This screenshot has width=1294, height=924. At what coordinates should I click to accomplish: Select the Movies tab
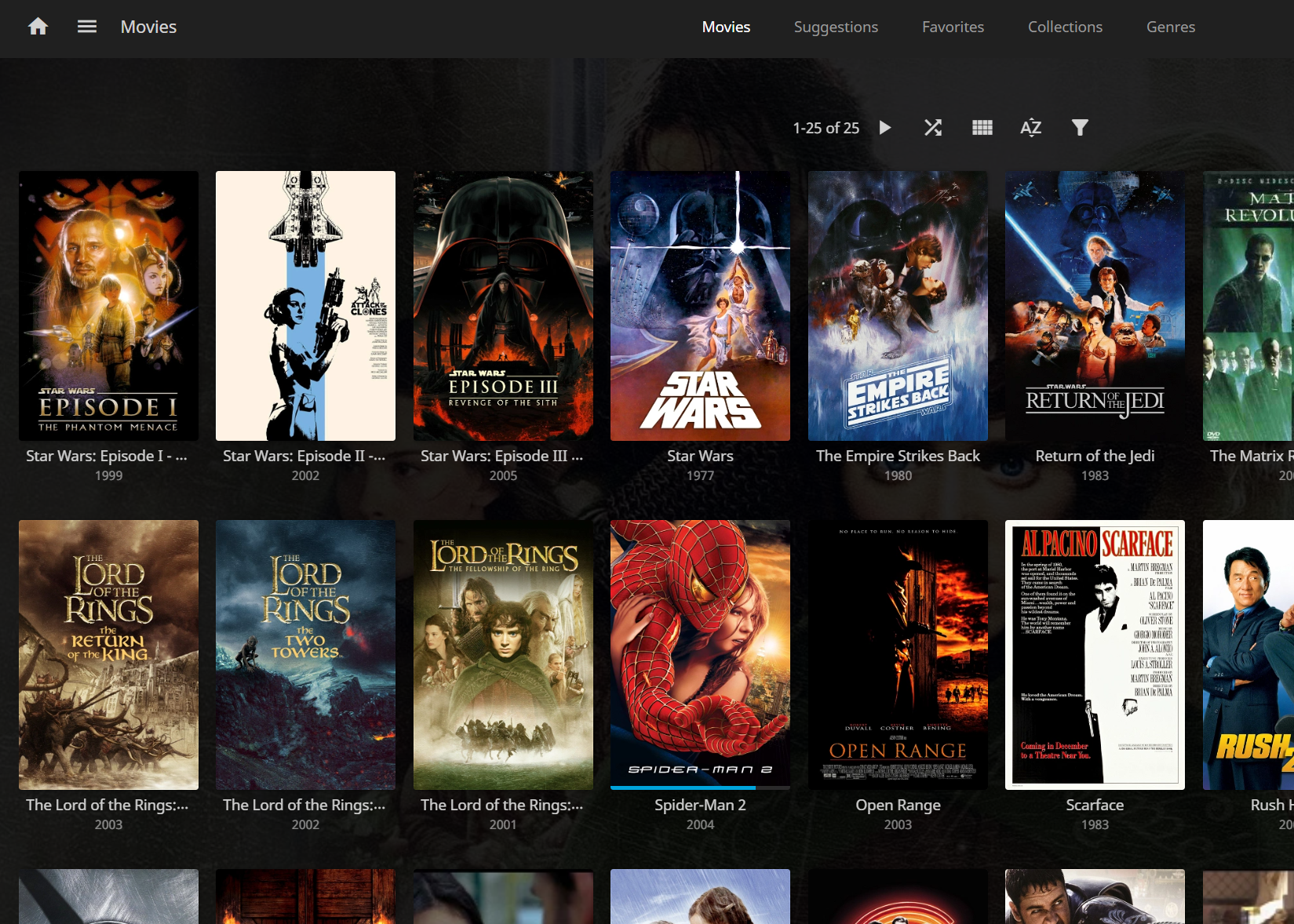pos(726,27)
